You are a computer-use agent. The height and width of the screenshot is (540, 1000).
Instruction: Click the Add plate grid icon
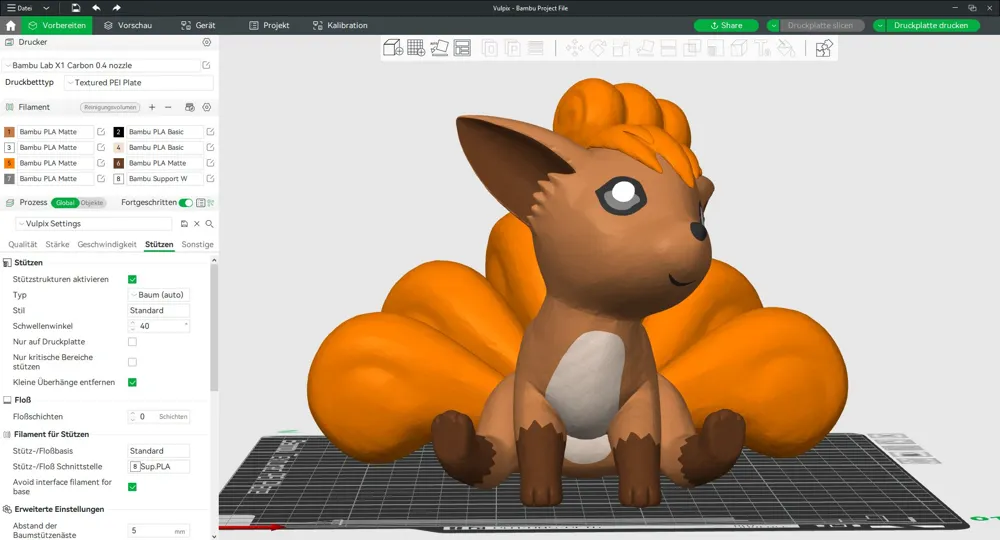click(x=416, y=48)
